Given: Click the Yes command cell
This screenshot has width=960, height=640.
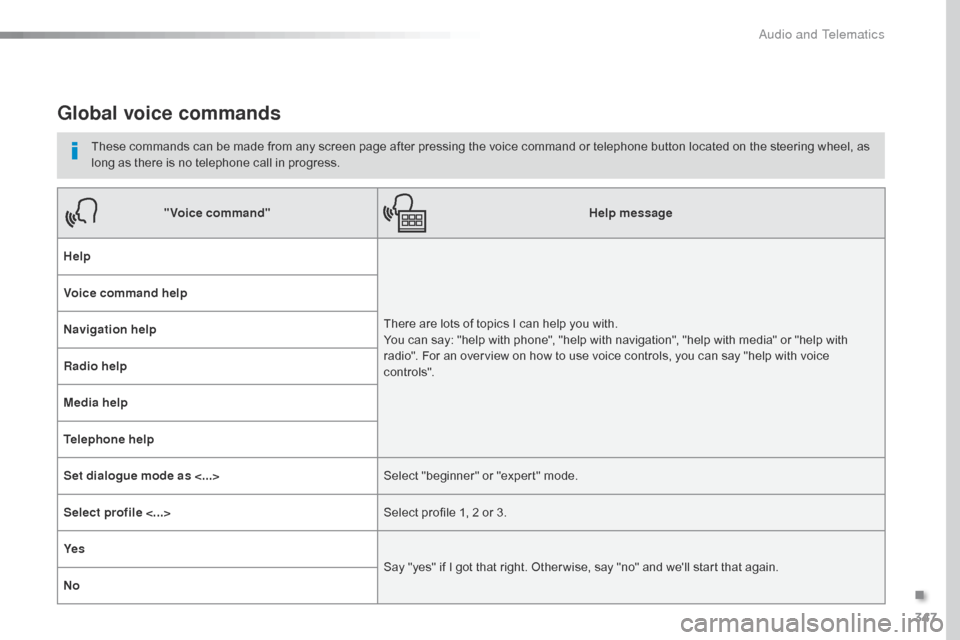Looking at the screenshot, I should pyautogui.click(x=74, y=549).
